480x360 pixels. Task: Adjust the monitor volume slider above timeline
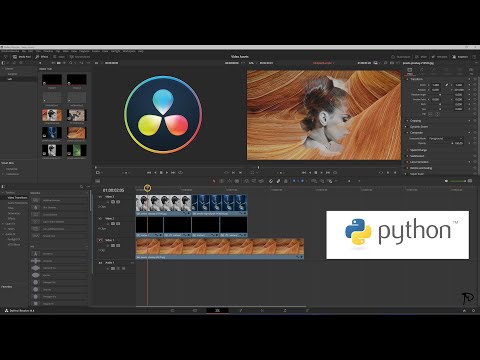click(x=458, y=181)
